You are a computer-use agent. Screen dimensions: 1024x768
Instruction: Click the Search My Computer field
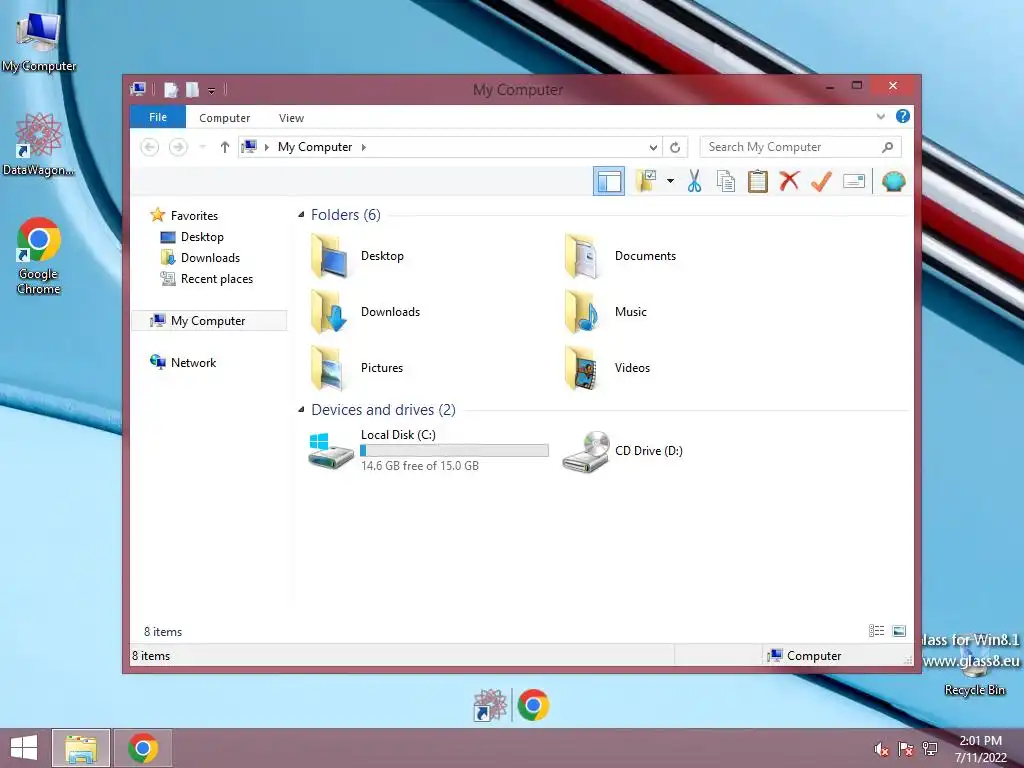tap(801, 147)
